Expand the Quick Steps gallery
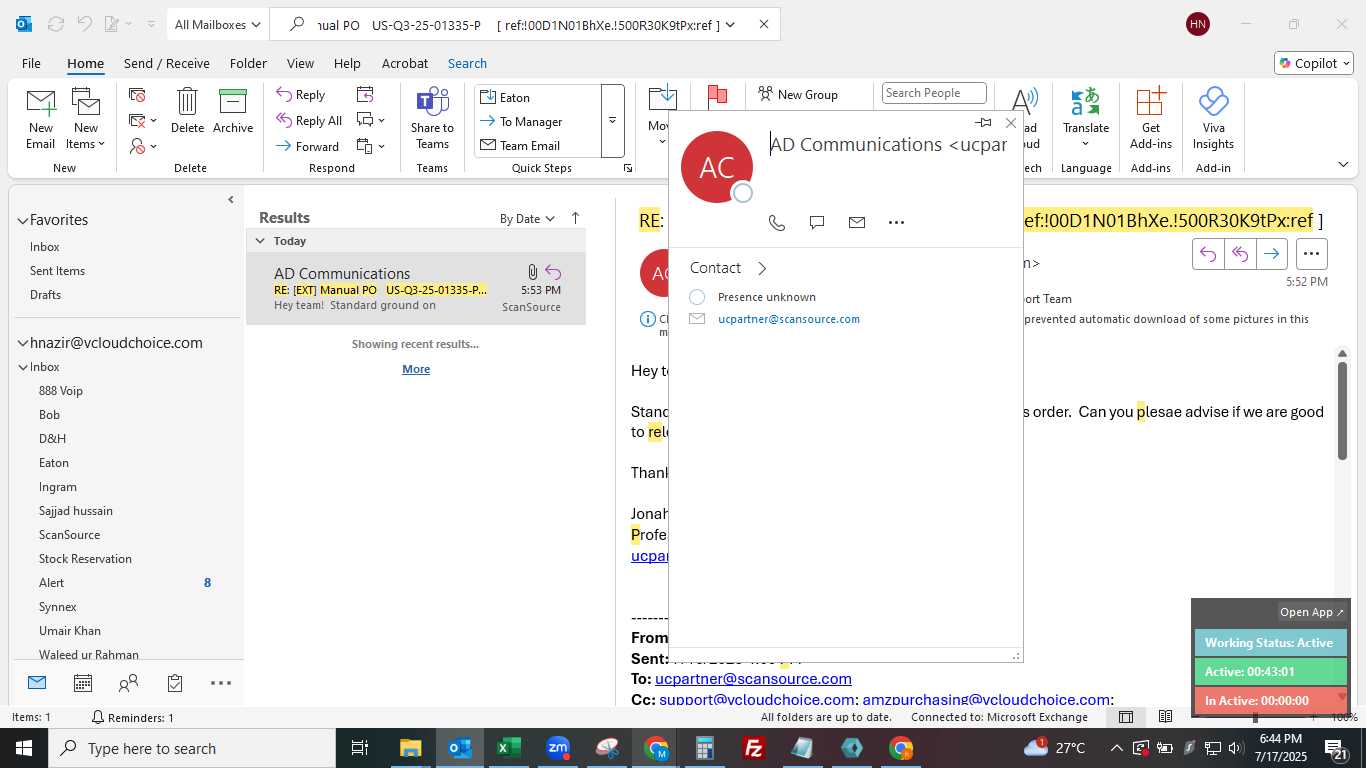Image resolution: width=1366 pixels, height=768 pixels. pyautogui.click(x=612, y=121)
